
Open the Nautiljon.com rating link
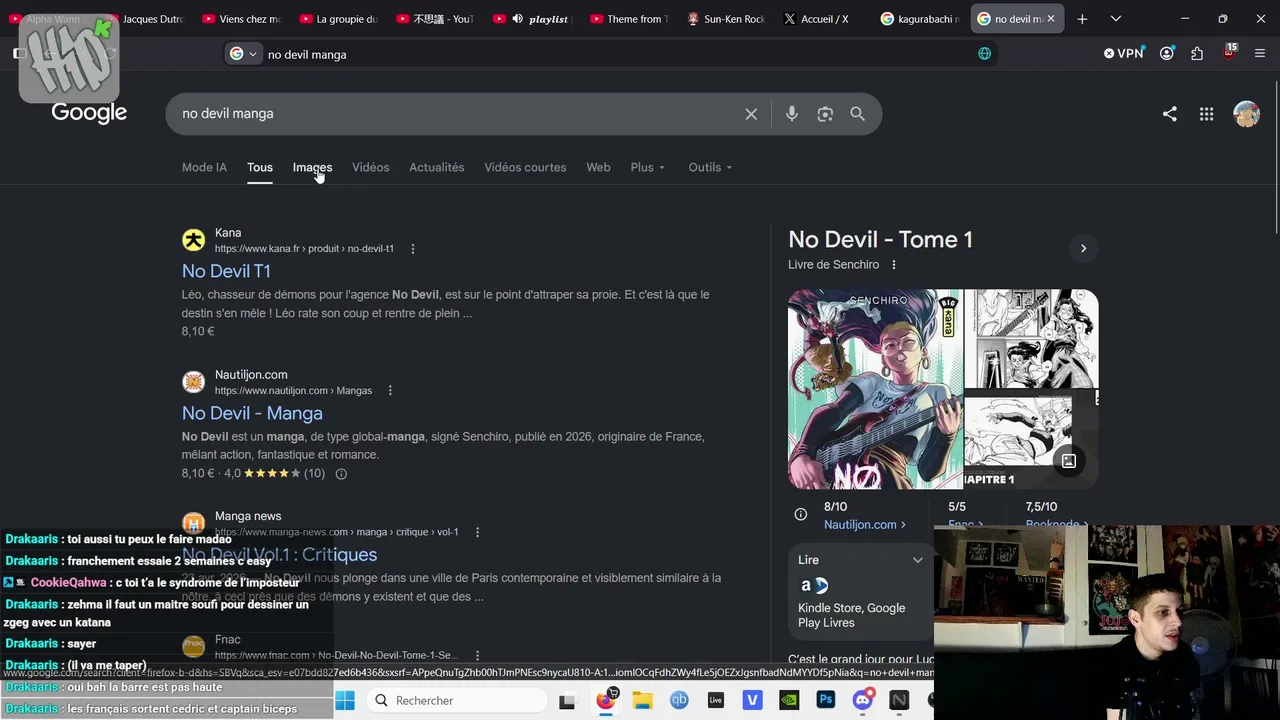click(865, 525)
